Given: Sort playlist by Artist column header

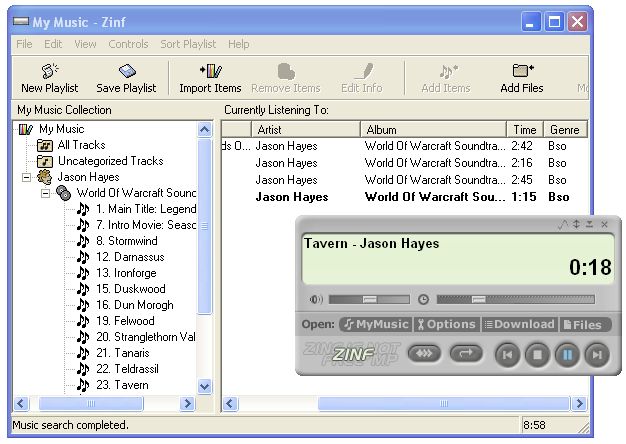Looking at the screenshot, I should 306,129.
